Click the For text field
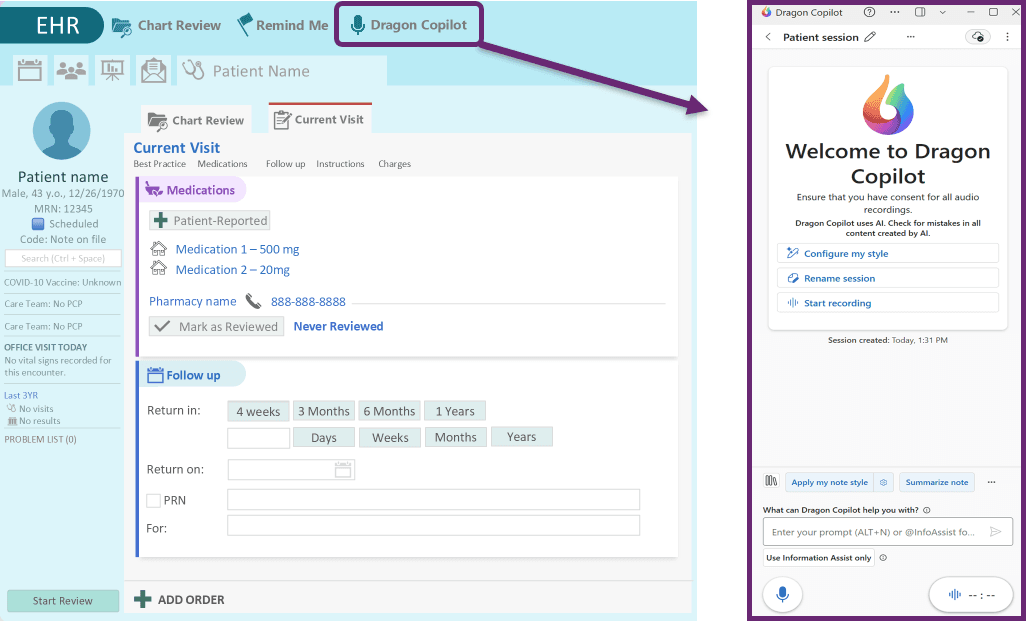1026x621 pixels. click(433, 525)
